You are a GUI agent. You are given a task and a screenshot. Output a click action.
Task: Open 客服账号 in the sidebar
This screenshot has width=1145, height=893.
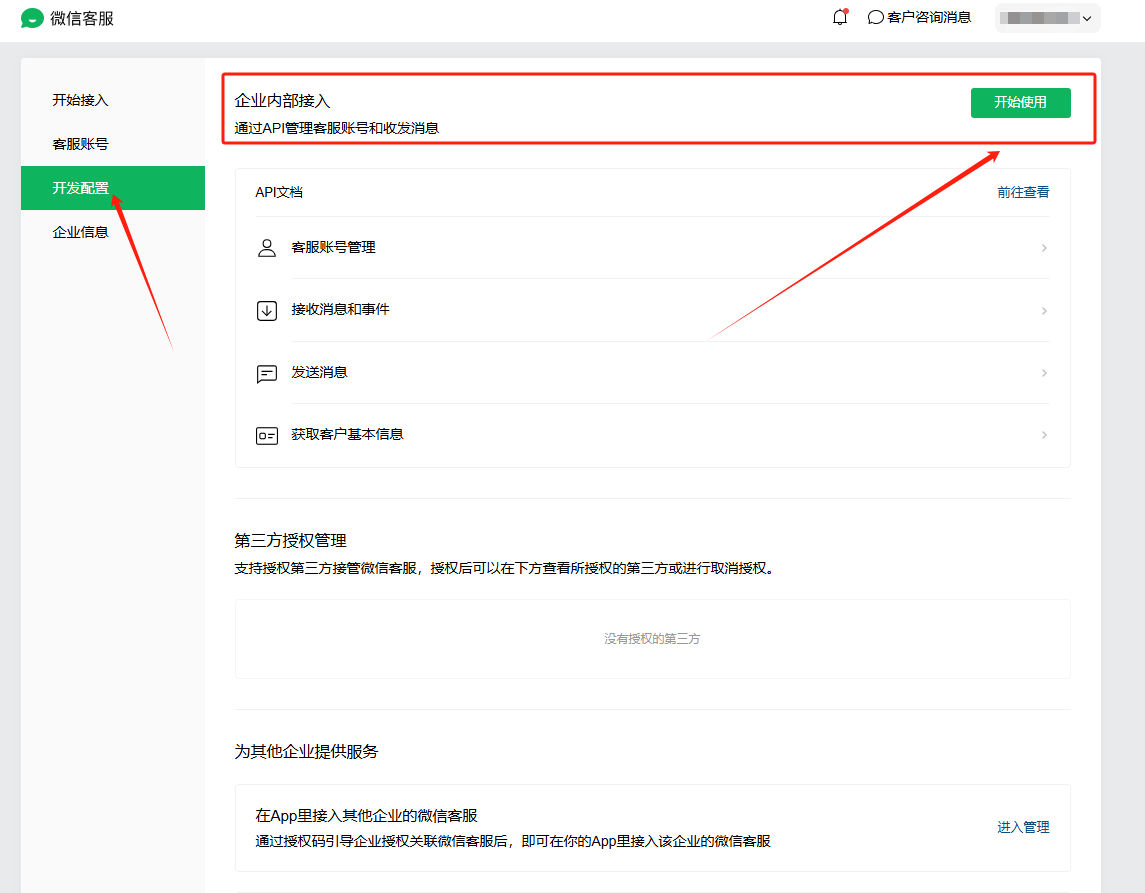tap(80, 144)
